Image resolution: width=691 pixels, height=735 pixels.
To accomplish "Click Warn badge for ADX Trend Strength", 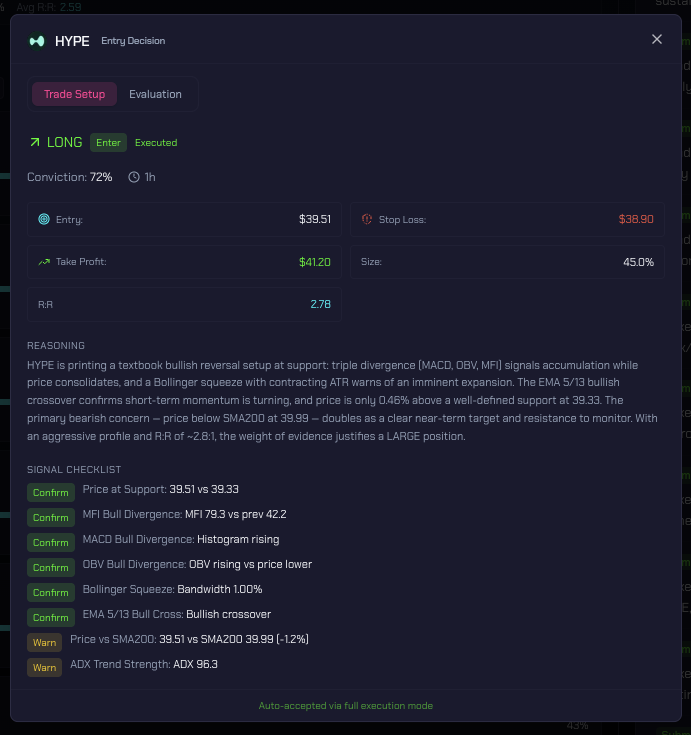I will pyautogui.click(x=45, y=668).
